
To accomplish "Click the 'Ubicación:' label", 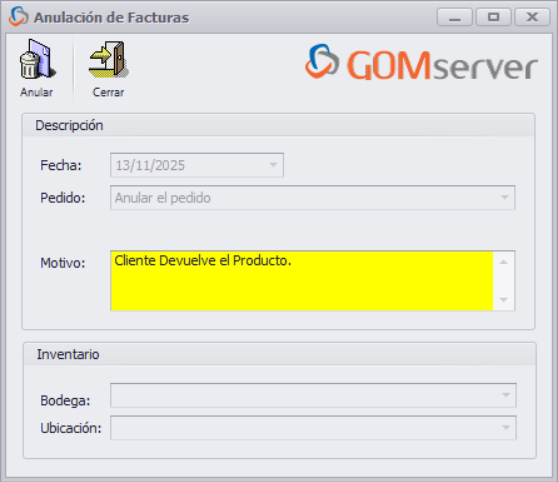I will [x=71, y=428].
